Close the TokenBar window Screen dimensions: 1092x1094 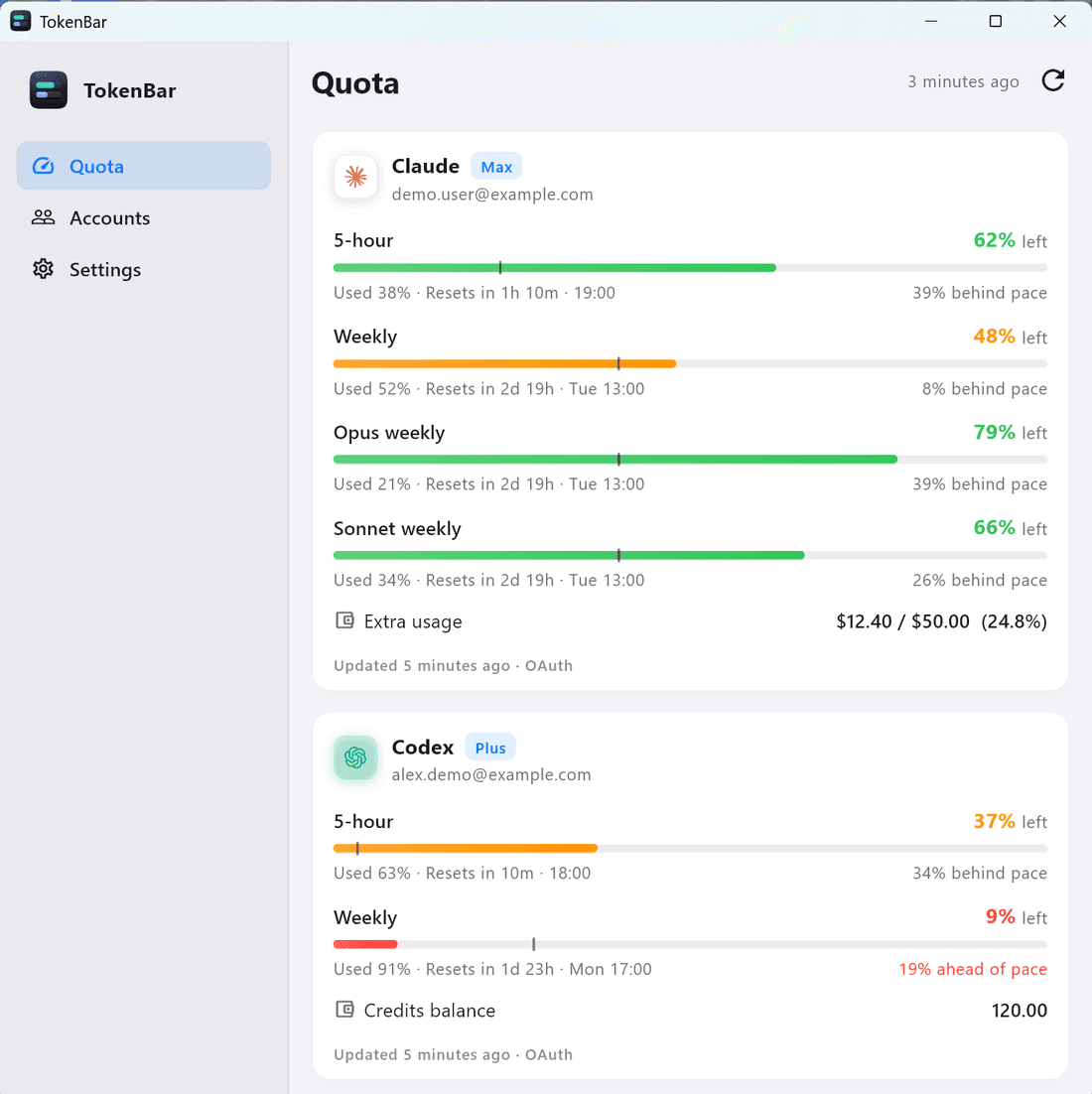(x=1059, y=21)
